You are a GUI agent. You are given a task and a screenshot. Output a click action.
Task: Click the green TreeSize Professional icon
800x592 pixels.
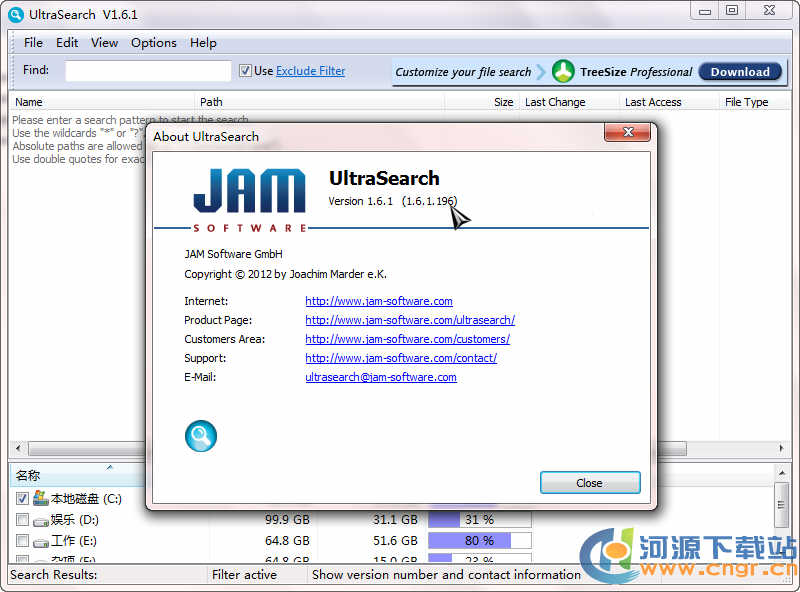pos(564,71)
